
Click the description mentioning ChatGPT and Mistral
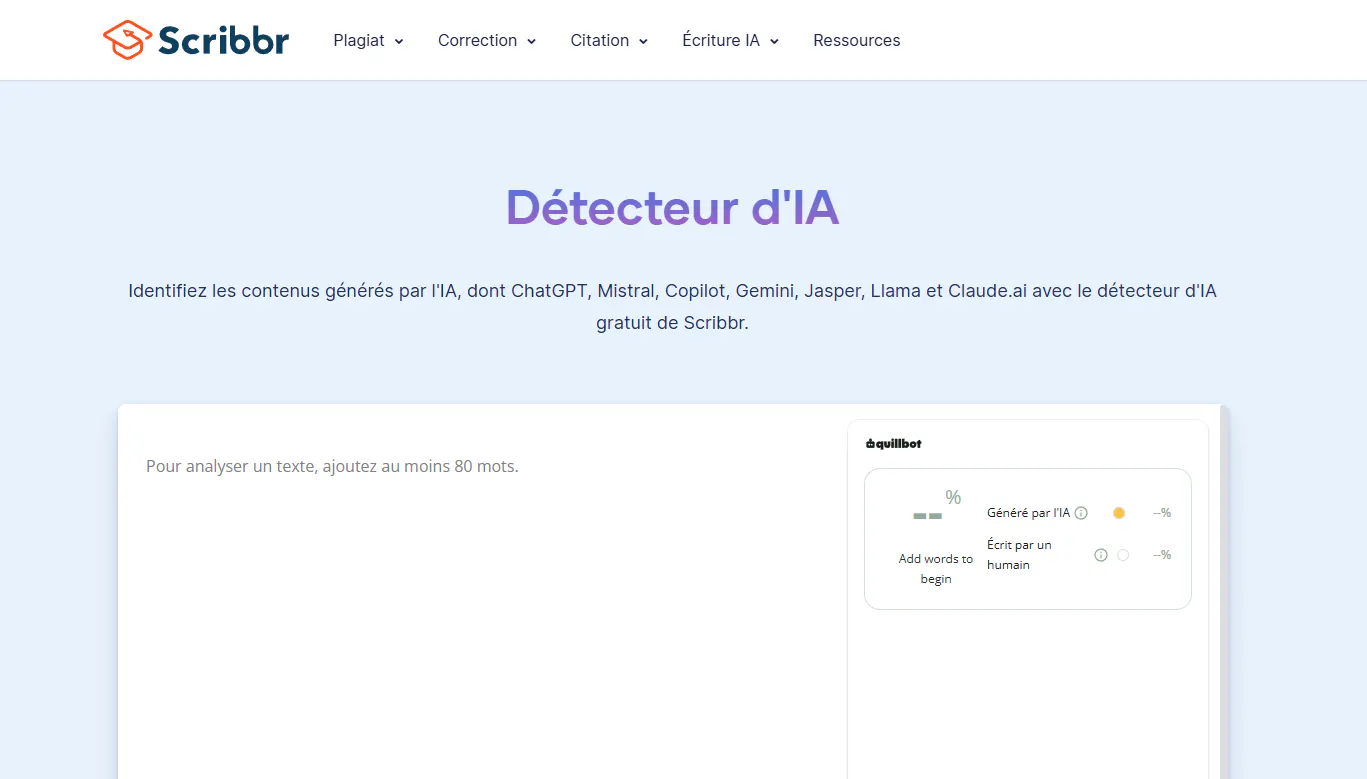pyautogui.click(x=672, y=307)
